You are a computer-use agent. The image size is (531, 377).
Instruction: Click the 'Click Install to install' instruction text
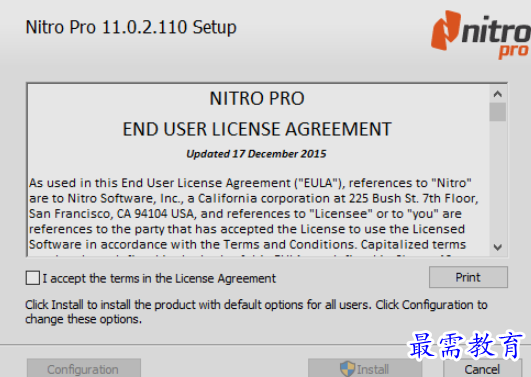pyautogui.click(x=256, y=312)
